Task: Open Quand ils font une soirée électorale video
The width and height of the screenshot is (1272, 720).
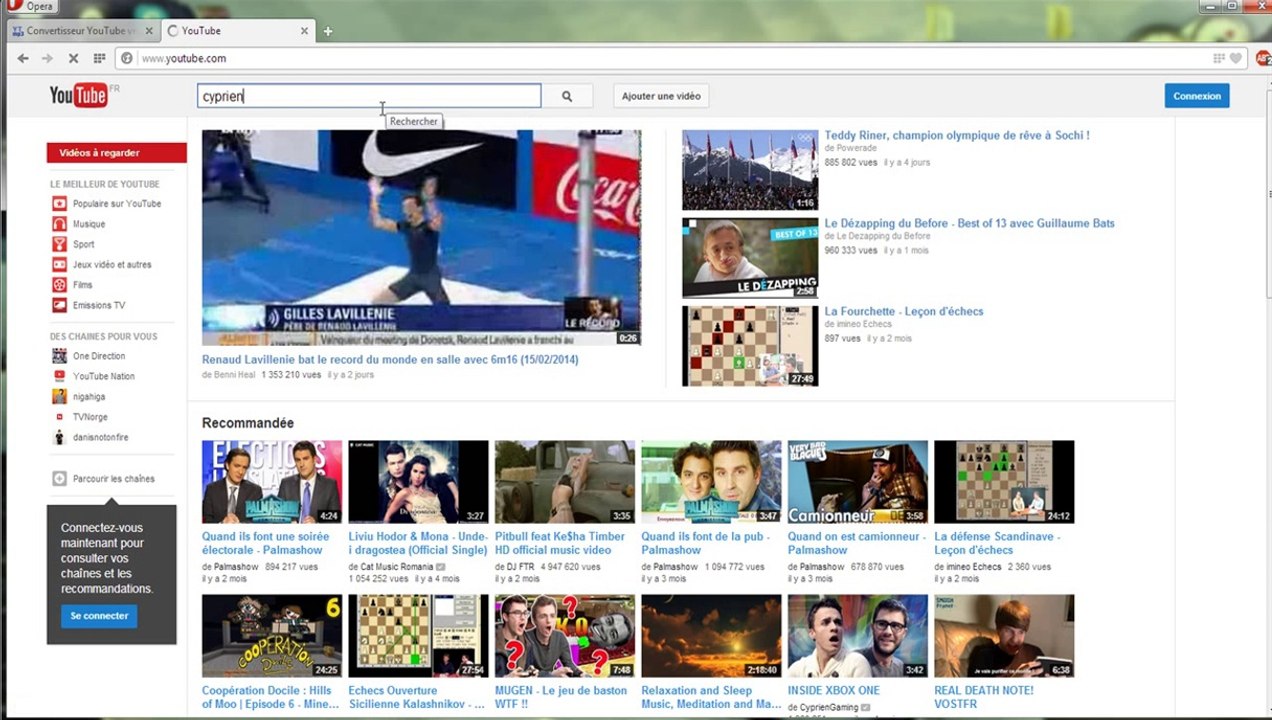Action: pyautogui.click(x=267, y=543)
